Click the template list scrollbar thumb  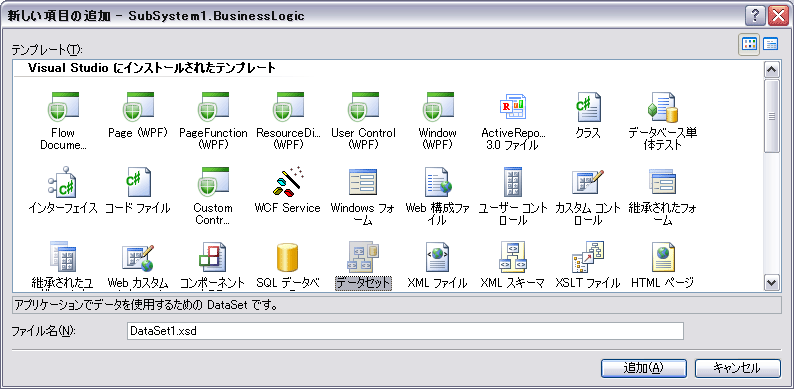(x=772, y=116)
